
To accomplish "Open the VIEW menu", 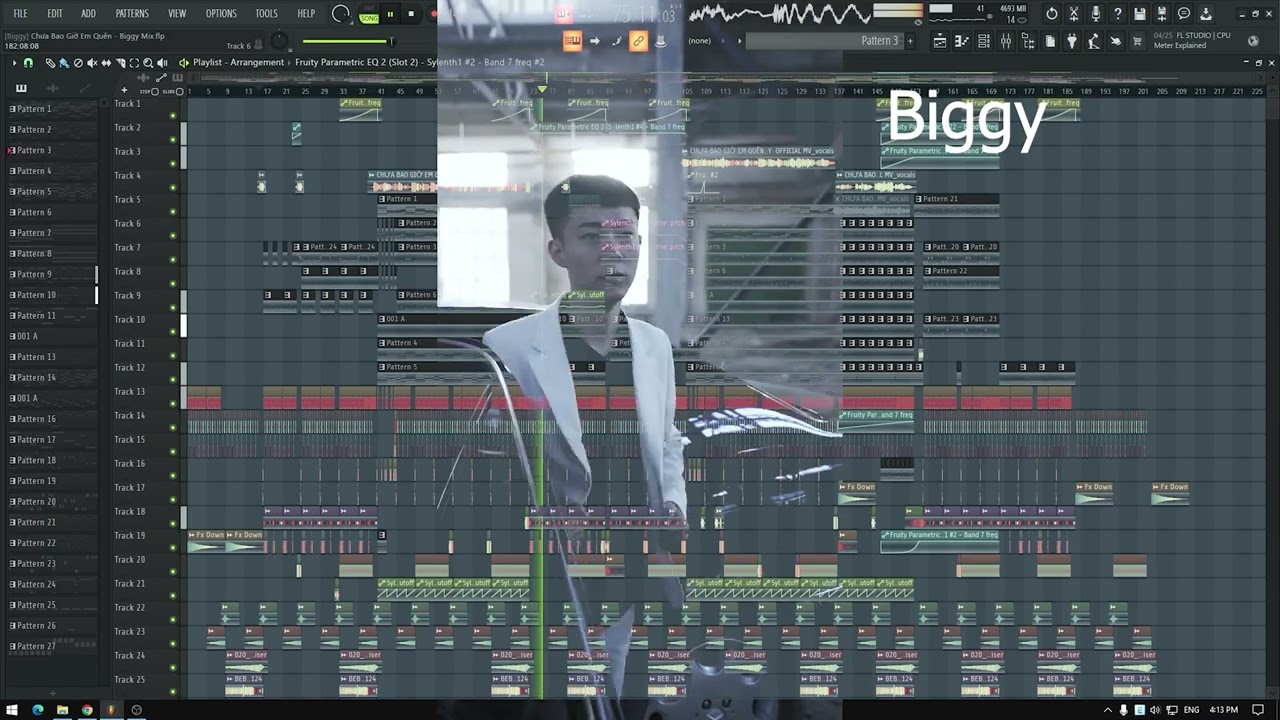I will 177,14.
